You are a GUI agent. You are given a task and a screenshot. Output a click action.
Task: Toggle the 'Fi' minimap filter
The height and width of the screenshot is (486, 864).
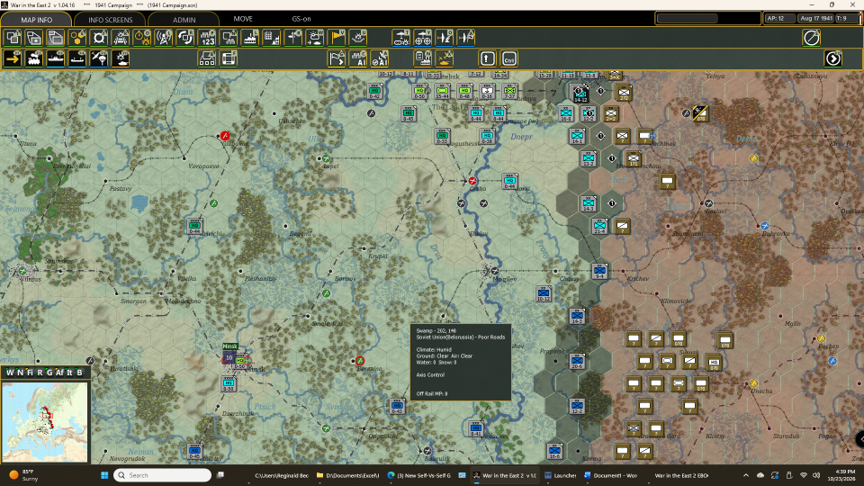pyautogui.click(x=30, y=372)
